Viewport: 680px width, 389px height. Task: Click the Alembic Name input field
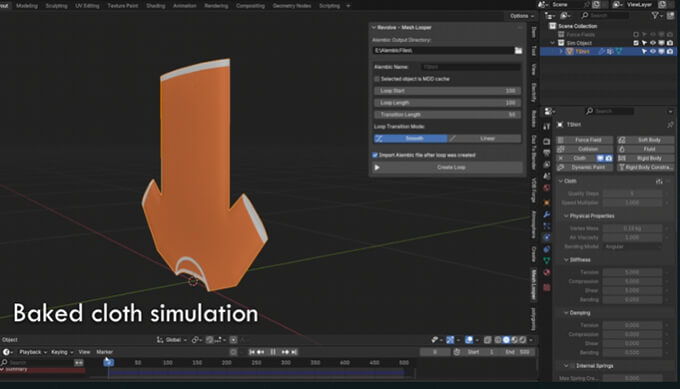(x=471, y=67)
